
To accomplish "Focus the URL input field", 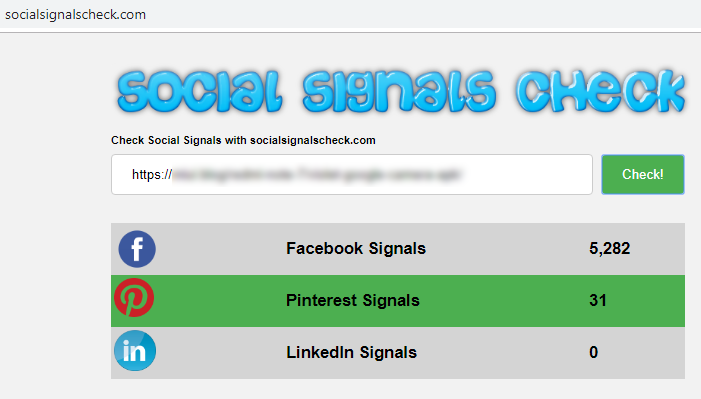I will (x=352, y=174).
